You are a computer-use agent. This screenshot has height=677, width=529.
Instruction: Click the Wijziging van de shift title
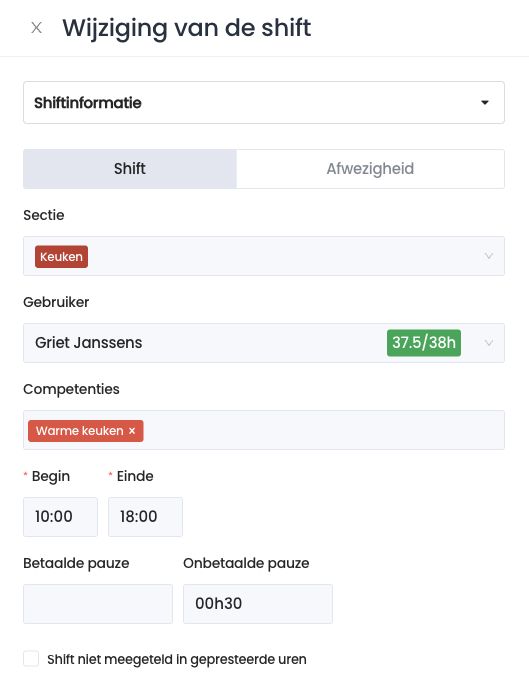pyautogui.click(x=187, y=28)
